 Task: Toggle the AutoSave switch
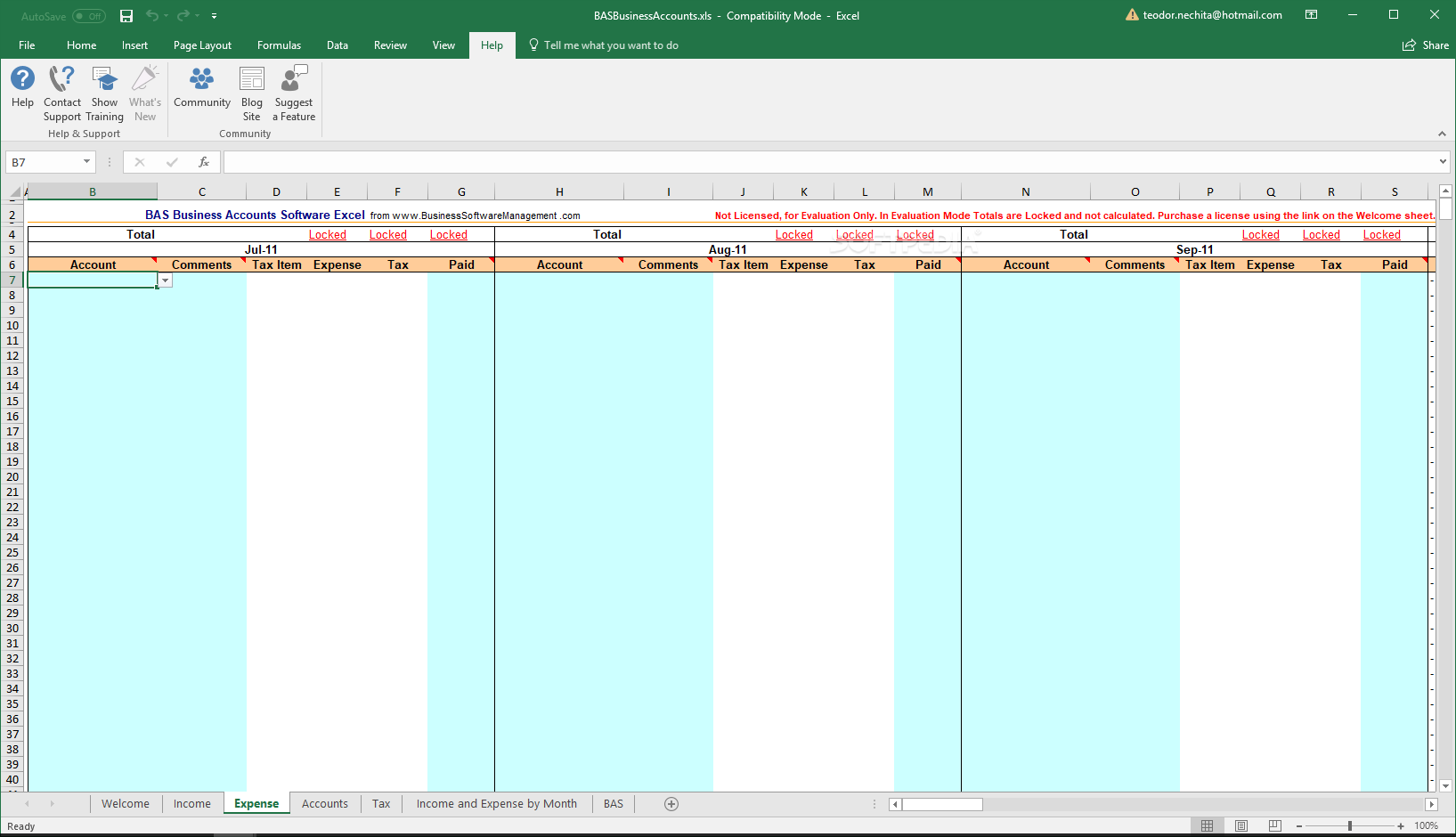click(x=89, y=16)
